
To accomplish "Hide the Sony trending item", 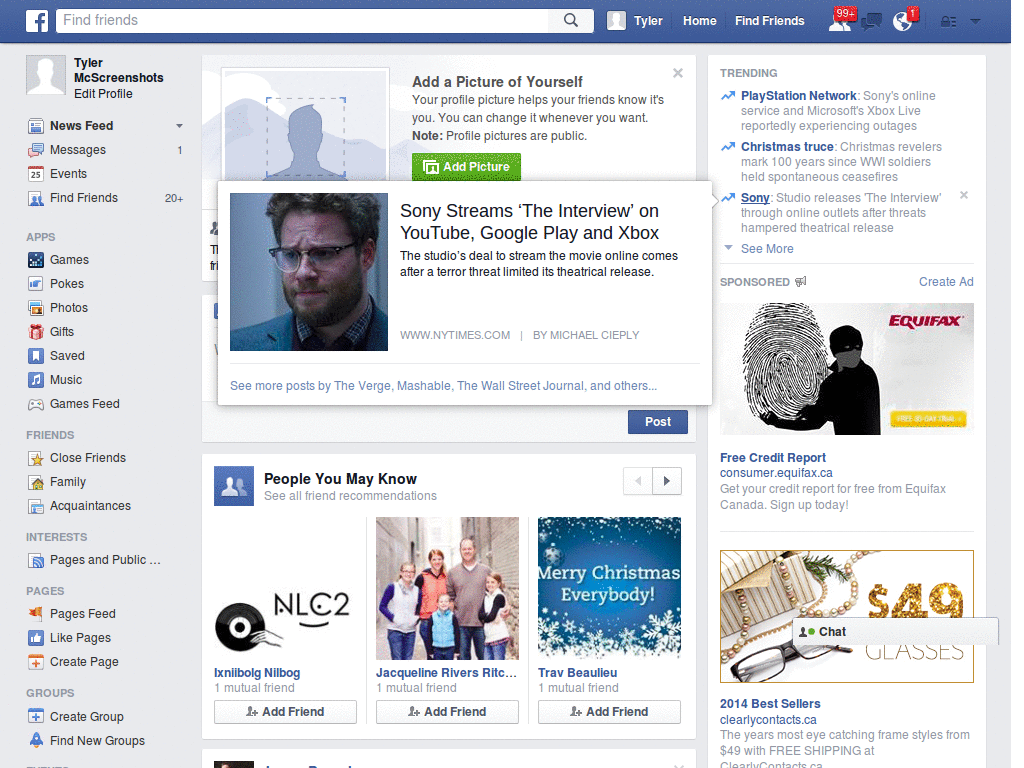I will point(964,195).
